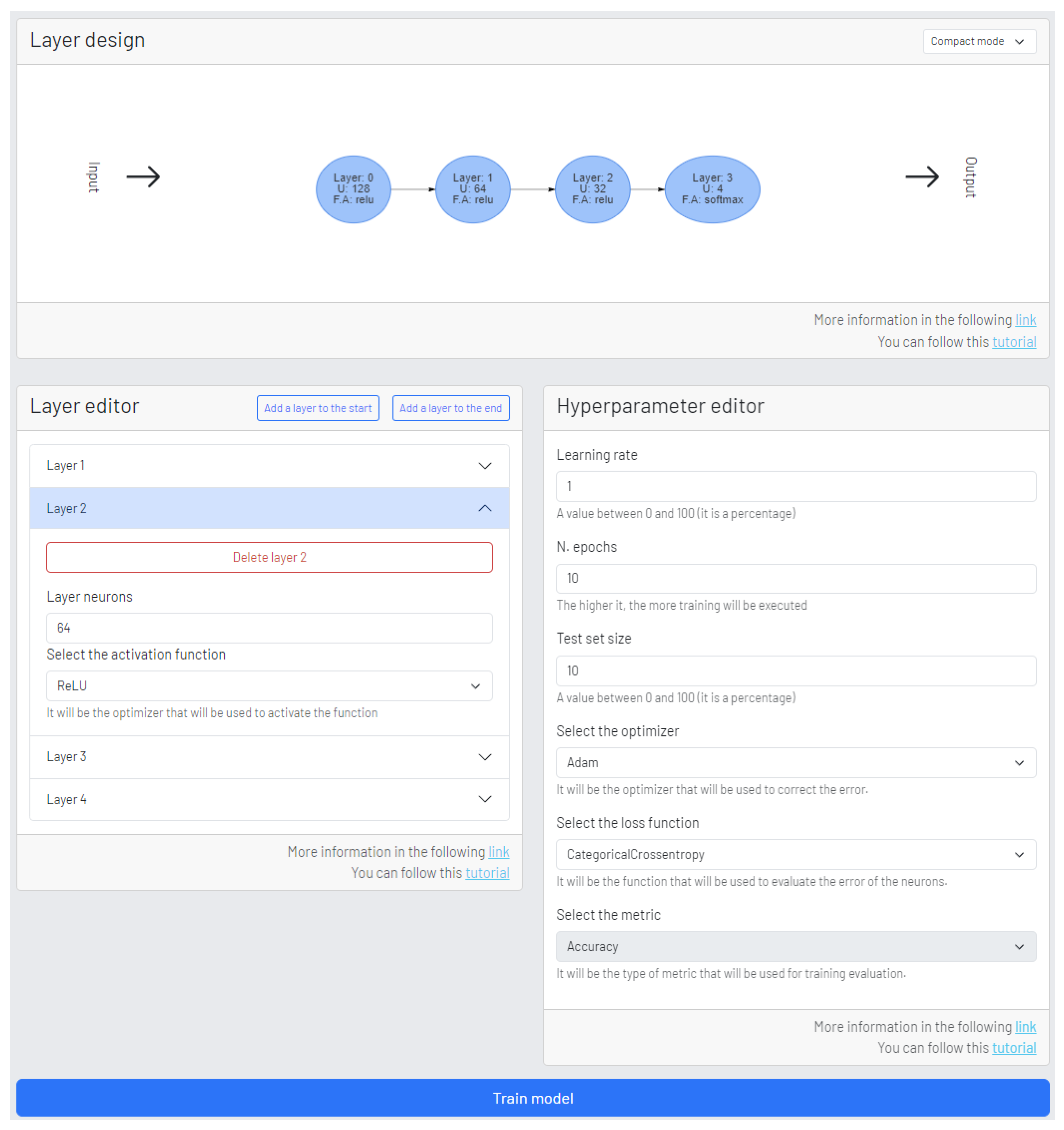Click the Train model button
This screenshot has width=1064, height=1130.
pos(532,1098)
